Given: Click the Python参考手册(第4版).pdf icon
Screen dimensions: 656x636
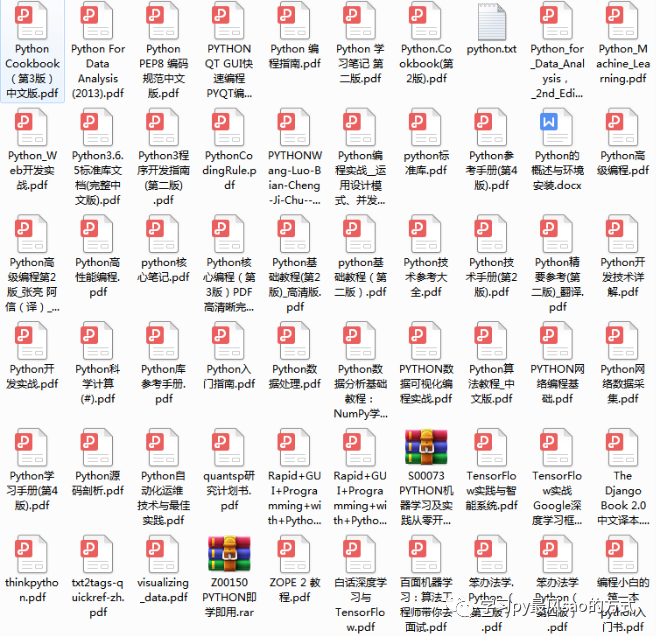Looking at the screenshot, I should tap(492, 127).
